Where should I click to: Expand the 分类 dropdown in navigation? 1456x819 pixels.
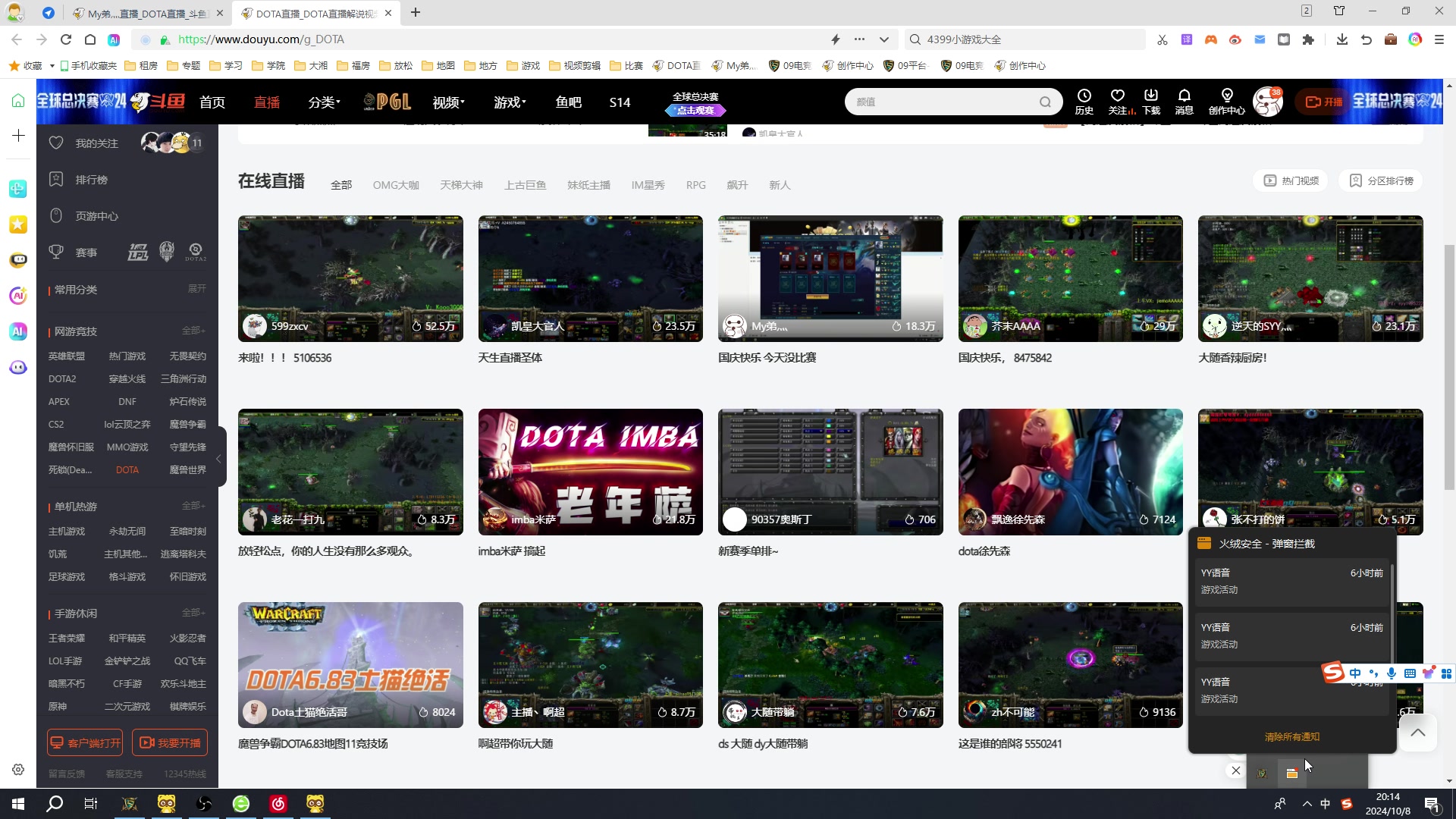click(x=324, y=102)
